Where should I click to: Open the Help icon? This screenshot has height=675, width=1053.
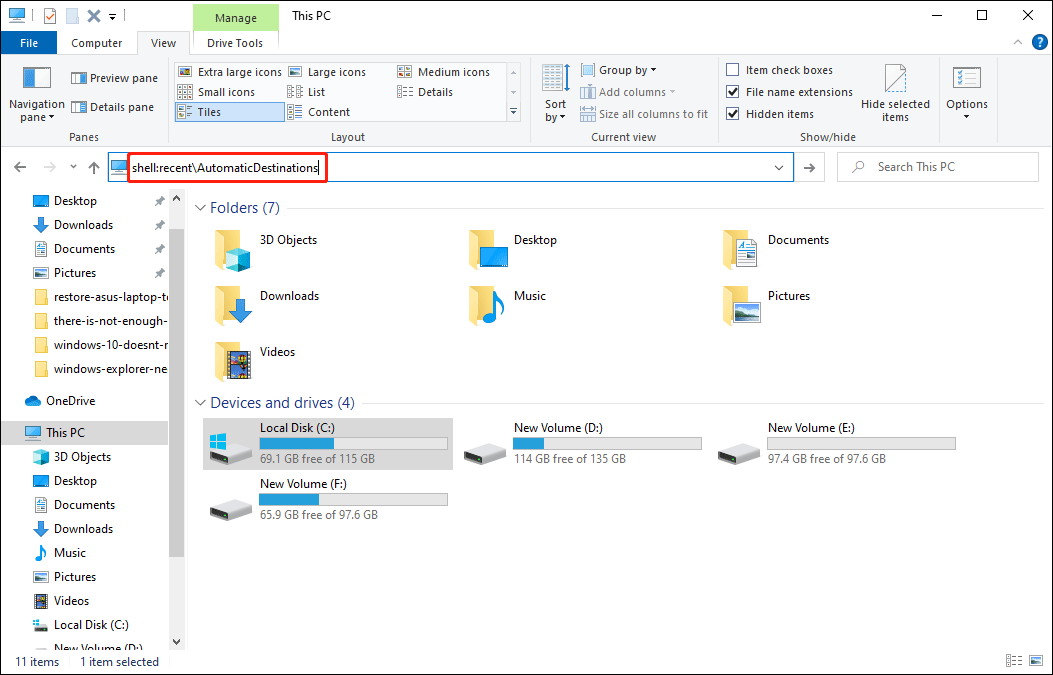coord(1039,42)
